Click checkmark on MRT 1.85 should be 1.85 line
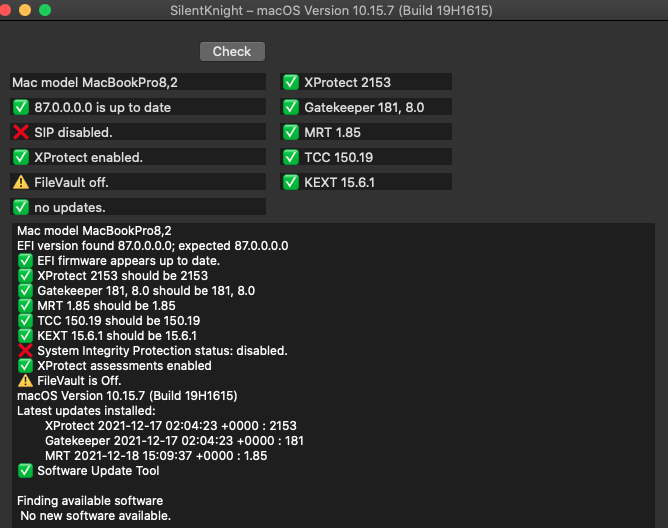This screenshot has width=668, height=528. (26, 306)
